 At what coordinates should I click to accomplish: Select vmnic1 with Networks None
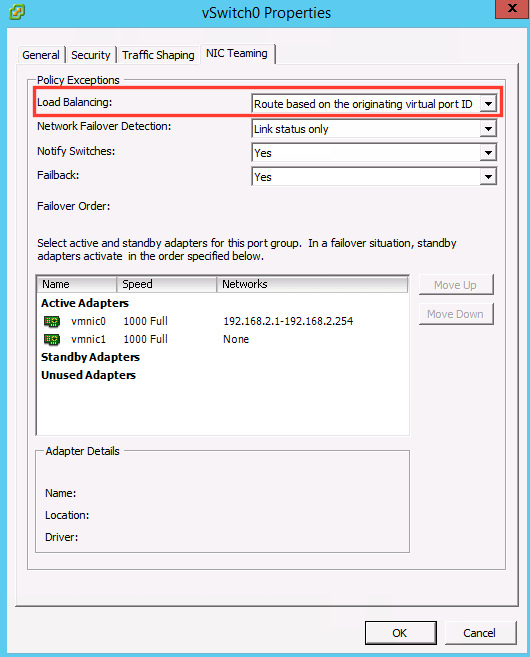(222, 339)
